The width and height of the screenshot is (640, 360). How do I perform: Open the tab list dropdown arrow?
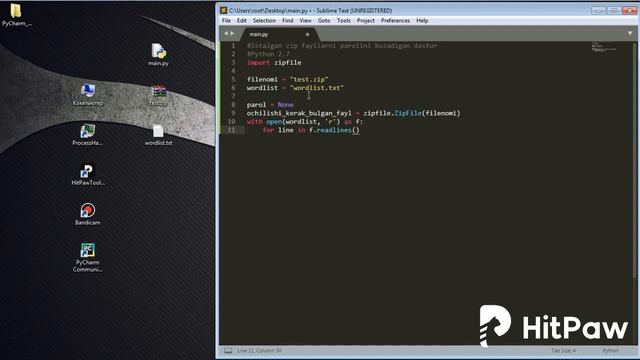click(630, 33)
